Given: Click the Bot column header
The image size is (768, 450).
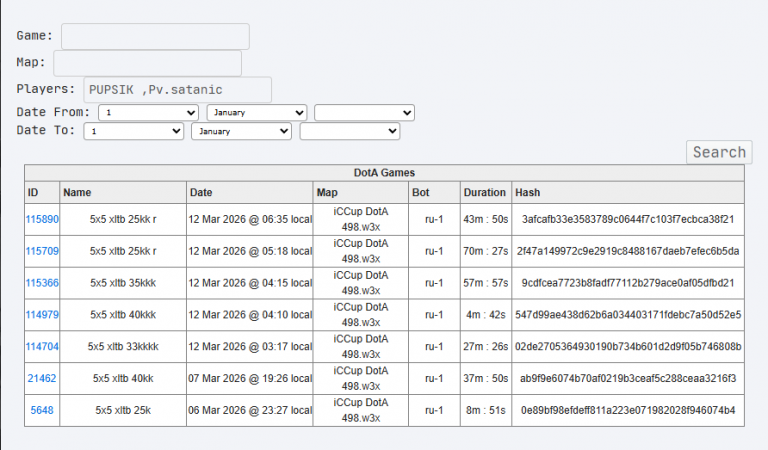Looking at the screenshot, I should click(x=434, y=192).
